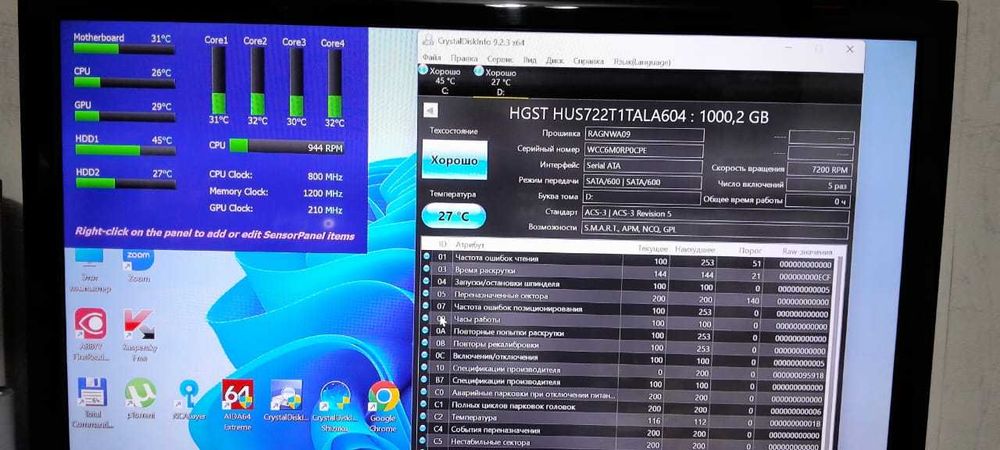Click the rotation speed value 7200 RPM
Viewport: 1000px width, 450px height.
pyautogui.click(x=821, y=170)
